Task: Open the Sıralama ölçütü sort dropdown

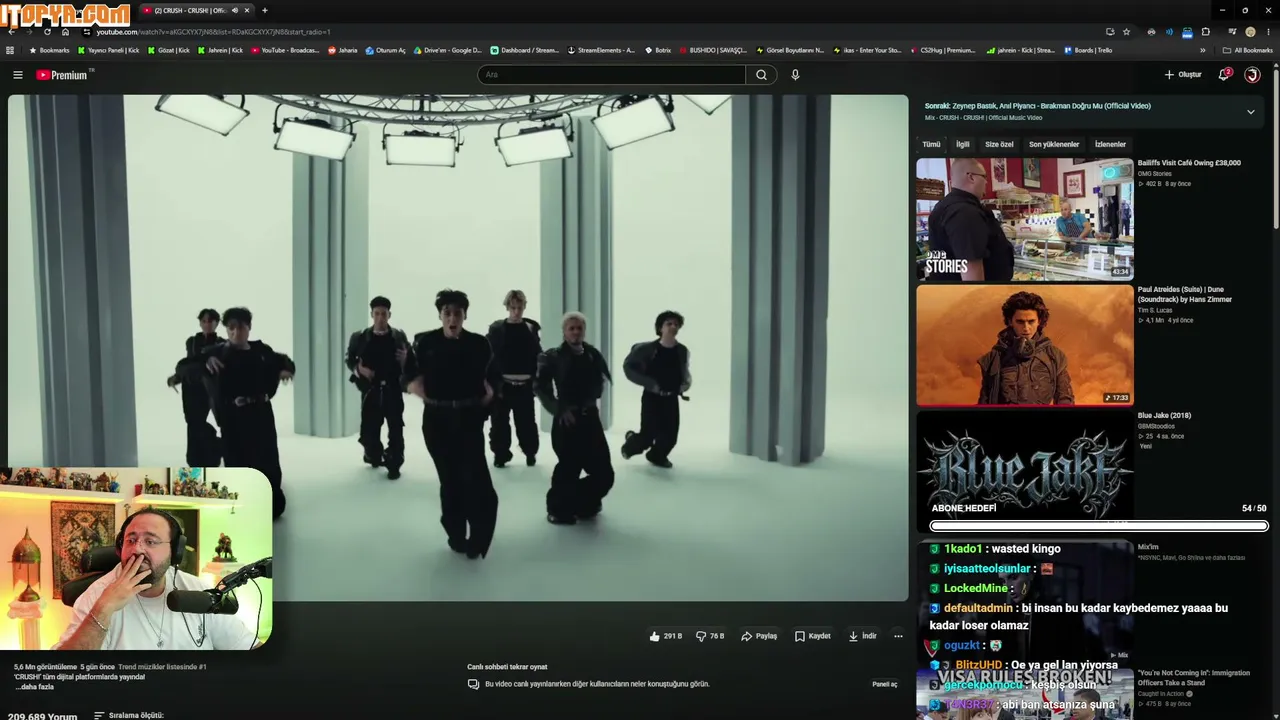Action: [x=129, y=716]
